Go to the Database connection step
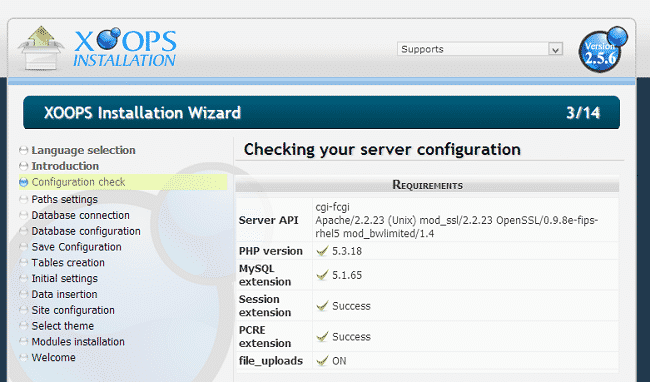This screenshot has width=650, height=382. tap(80, 215)
